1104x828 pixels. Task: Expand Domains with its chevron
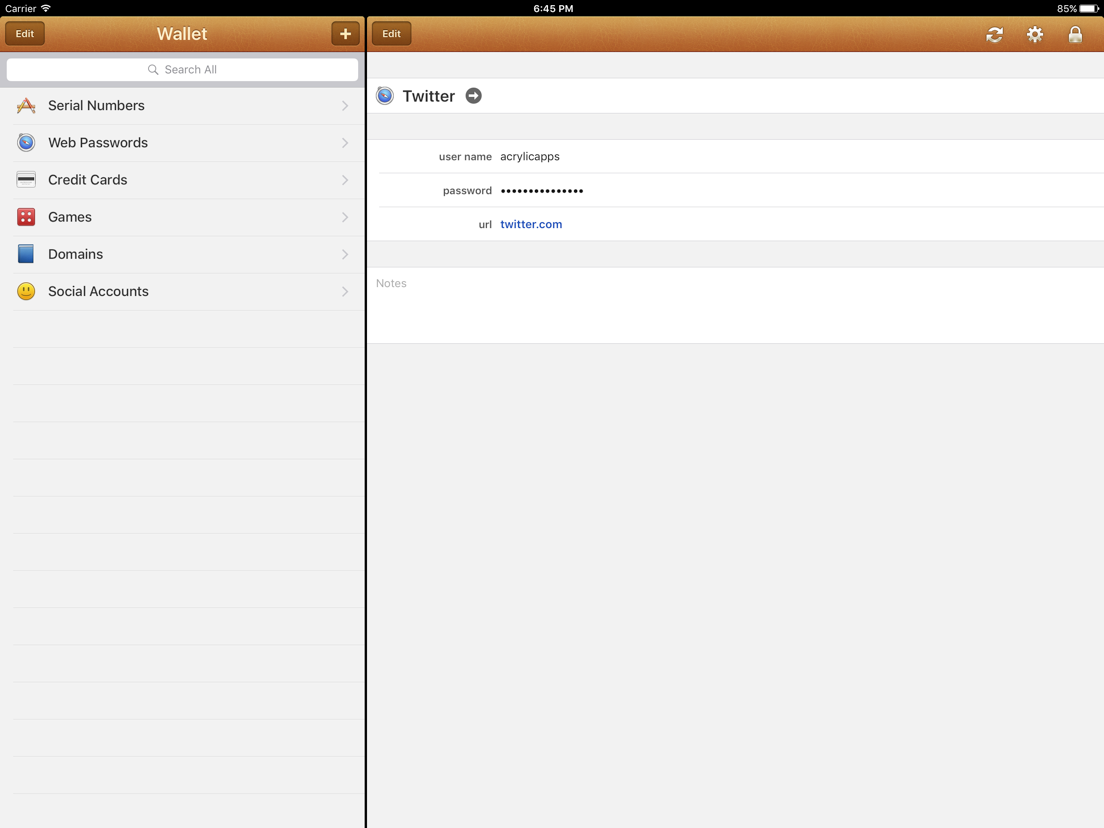[345, 254]
